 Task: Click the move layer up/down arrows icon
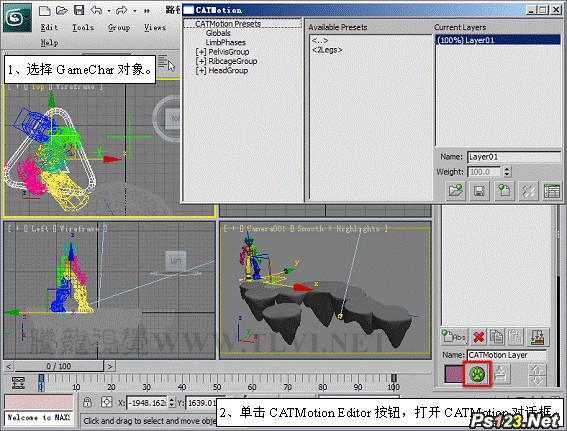pos(537,374)
